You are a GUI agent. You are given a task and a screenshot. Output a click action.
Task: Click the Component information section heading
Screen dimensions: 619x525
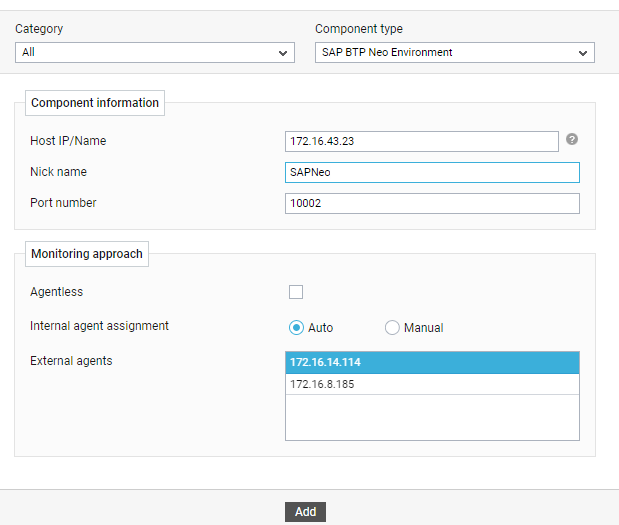click(x=95, y=103)
